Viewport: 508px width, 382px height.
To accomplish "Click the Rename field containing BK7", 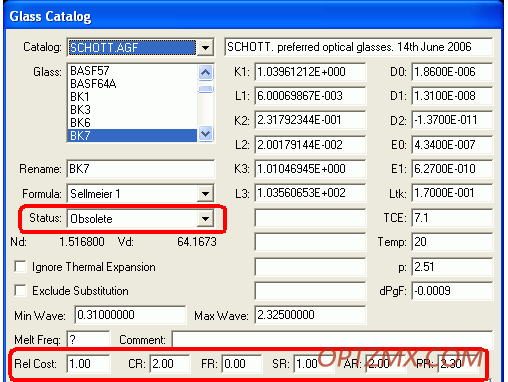I will click(141, 169).
